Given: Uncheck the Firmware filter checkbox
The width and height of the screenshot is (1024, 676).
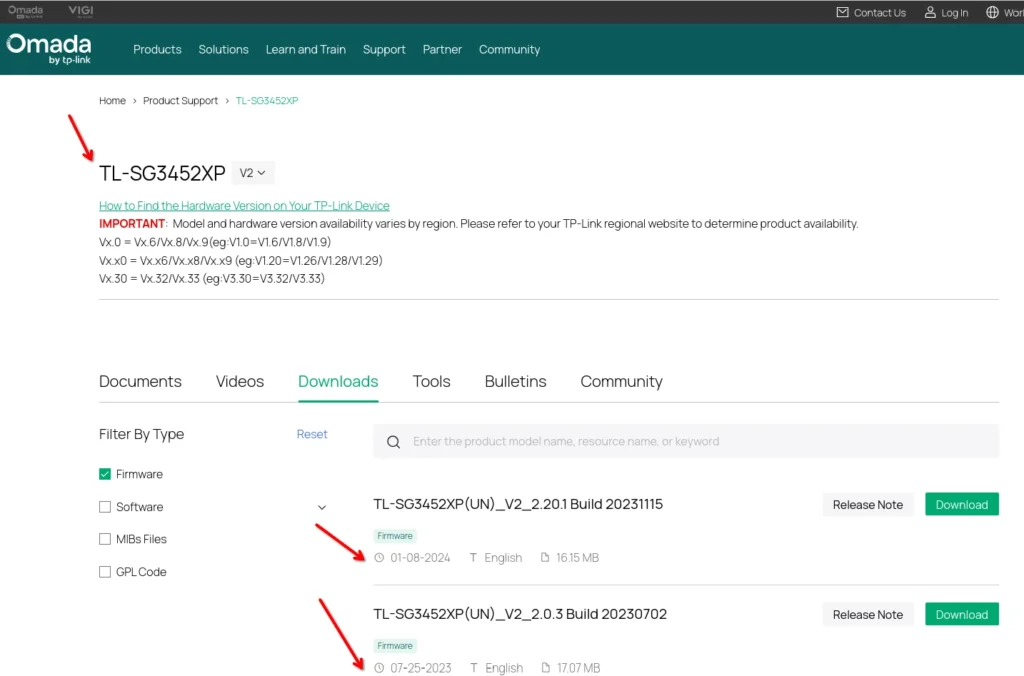Looking at the screenshot, I should pyautogui.click(x=104, y=474).
